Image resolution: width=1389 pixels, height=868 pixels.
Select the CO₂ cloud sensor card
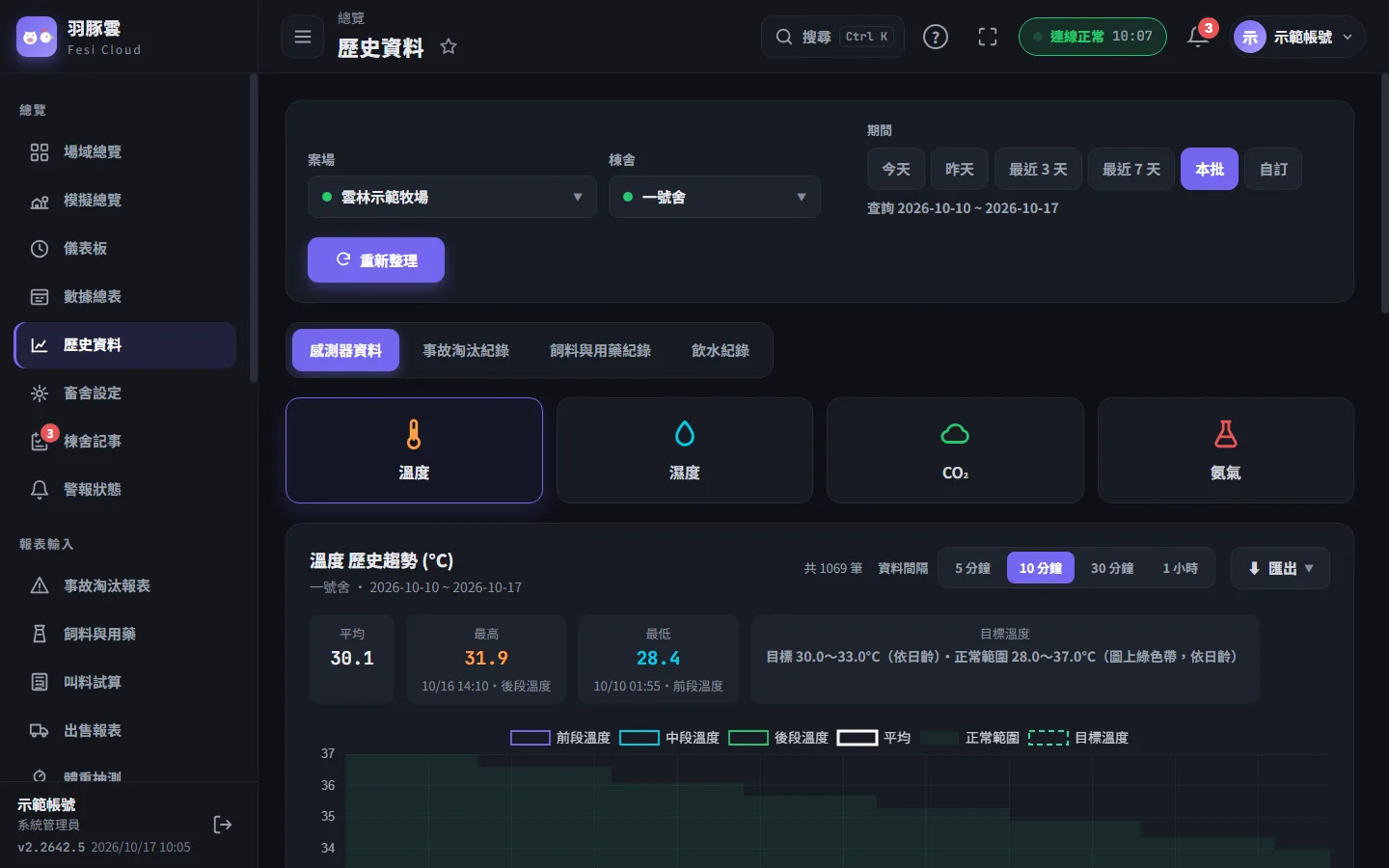click(955, 450)
